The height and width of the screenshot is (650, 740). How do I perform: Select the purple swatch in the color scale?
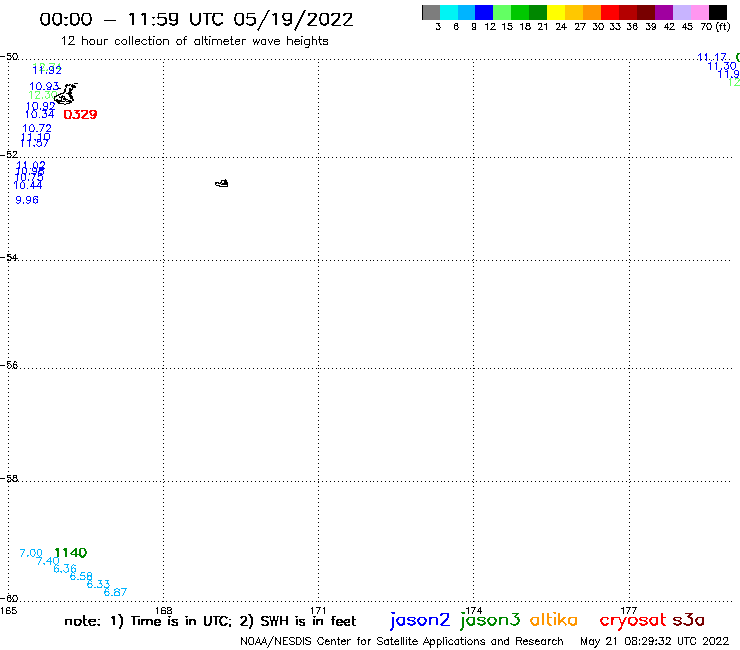[x=664, y=12]
